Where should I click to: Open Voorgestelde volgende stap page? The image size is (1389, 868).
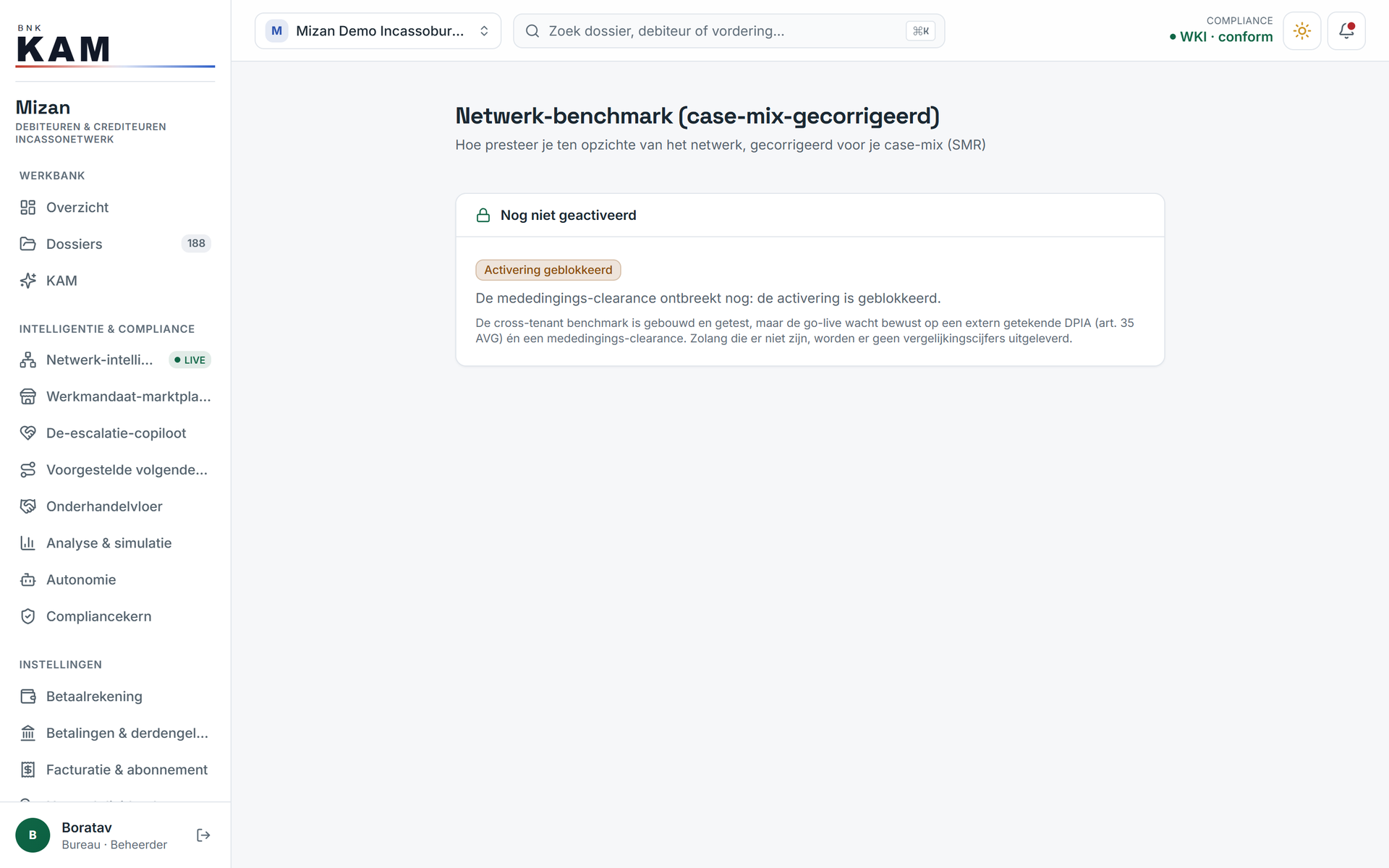[x=115, y=470]
